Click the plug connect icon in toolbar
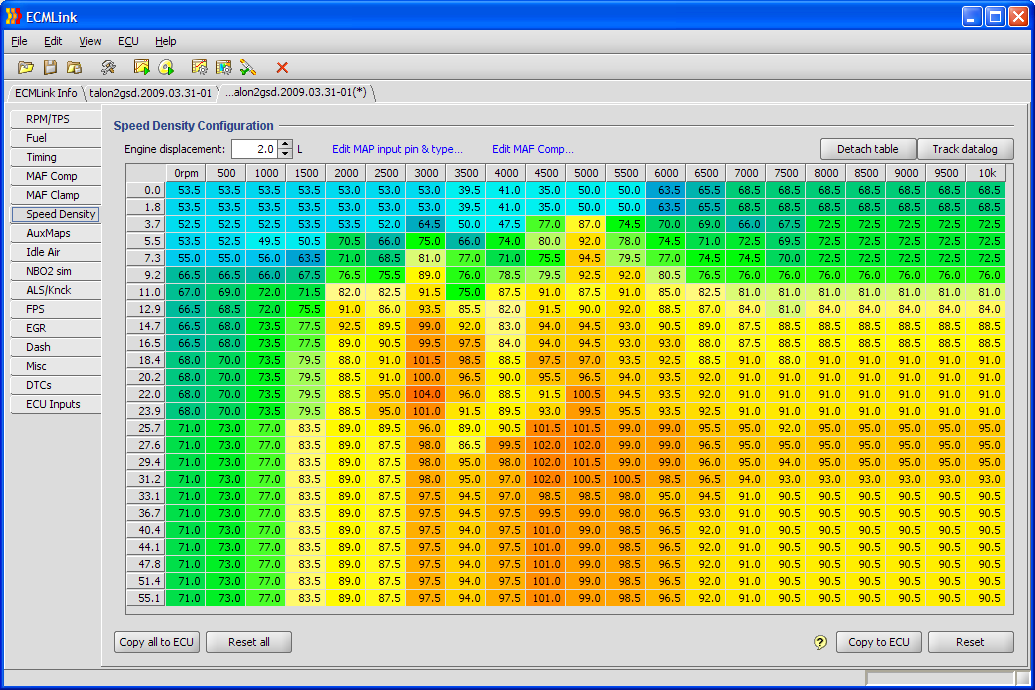Image resolution: width=1035 pixels, height=690 pixels. [x=248, y=67]
